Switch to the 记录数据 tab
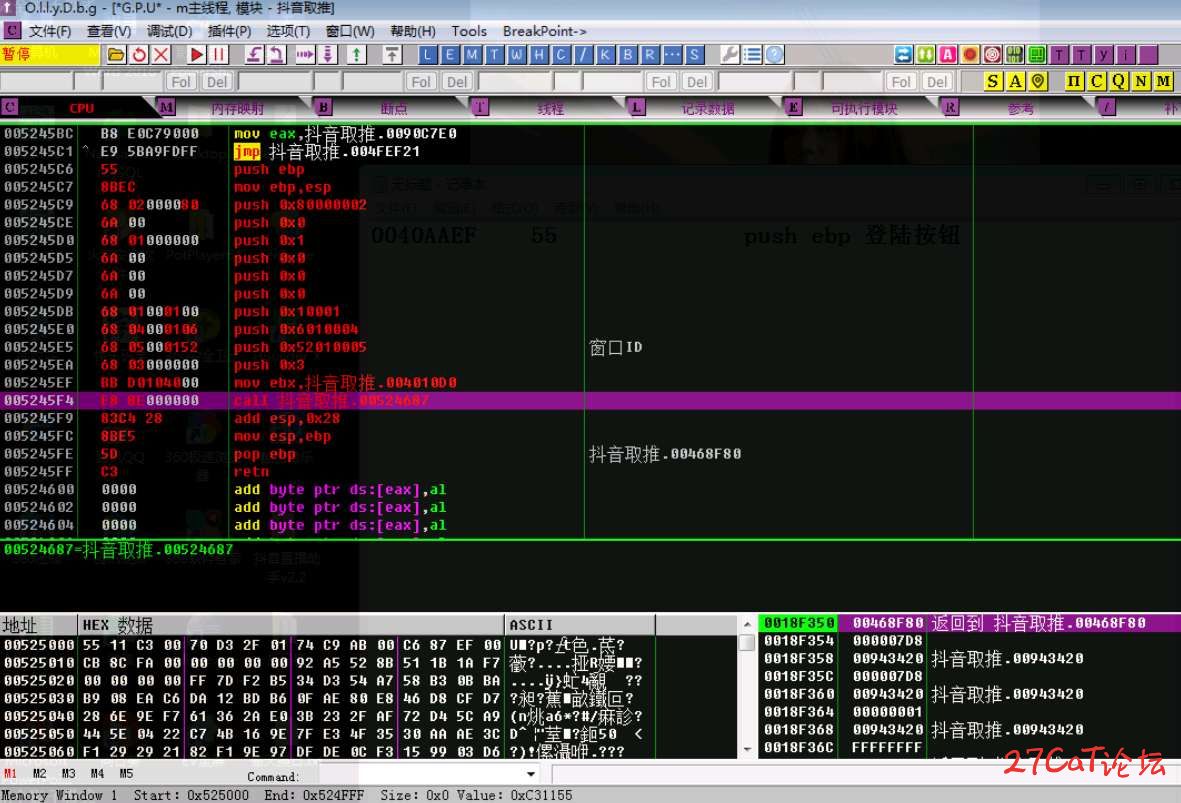 pos(707,108)
